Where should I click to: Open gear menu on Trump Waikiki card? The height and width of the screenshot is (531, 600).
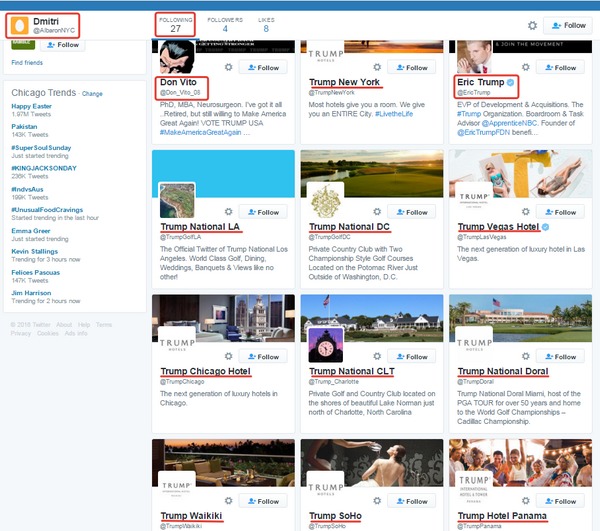228,501
